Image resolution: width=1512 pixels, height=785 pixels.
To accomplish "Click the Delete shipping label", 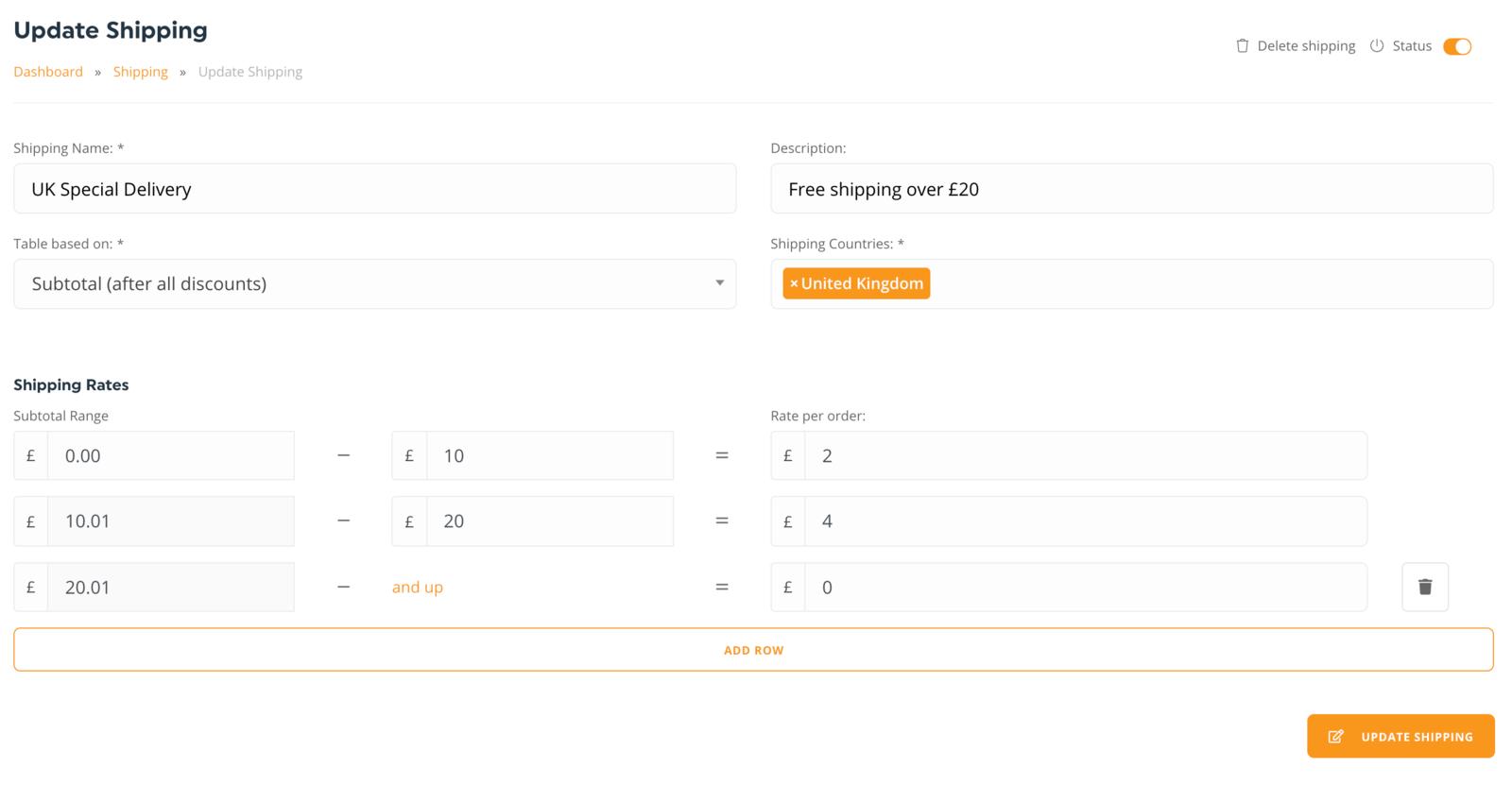I will (1305, 46).
